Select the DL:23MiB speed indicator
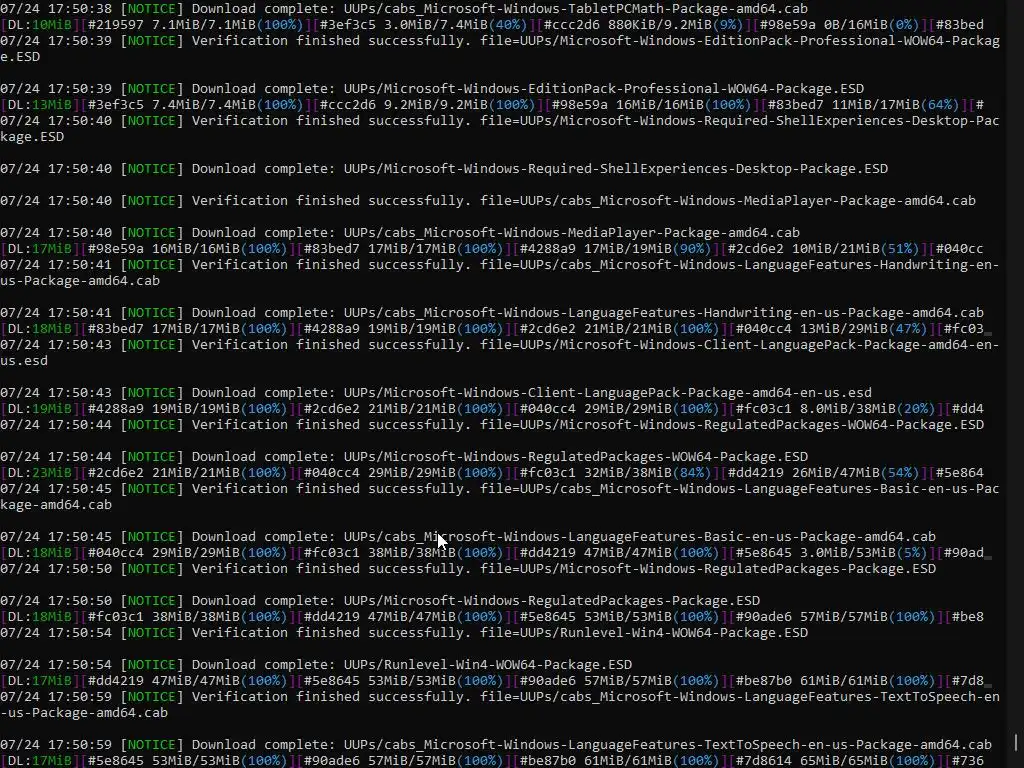The height and width of the screenshot is (768, 1024). coord(40,473)
